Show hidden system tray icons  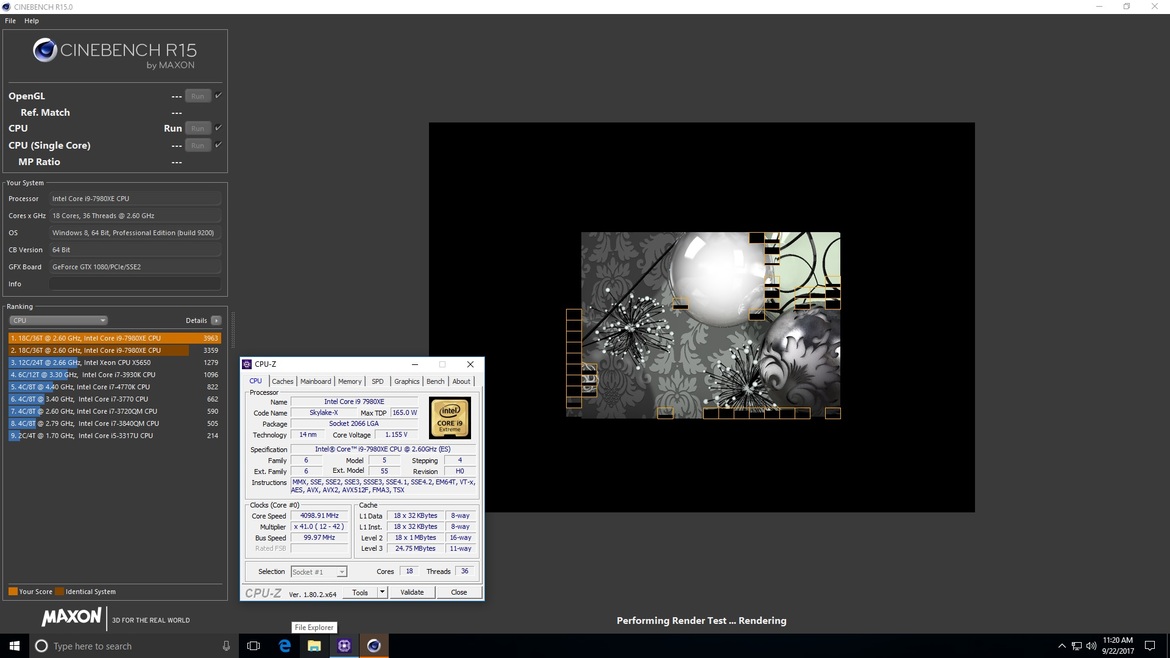tap(1062, 646)
